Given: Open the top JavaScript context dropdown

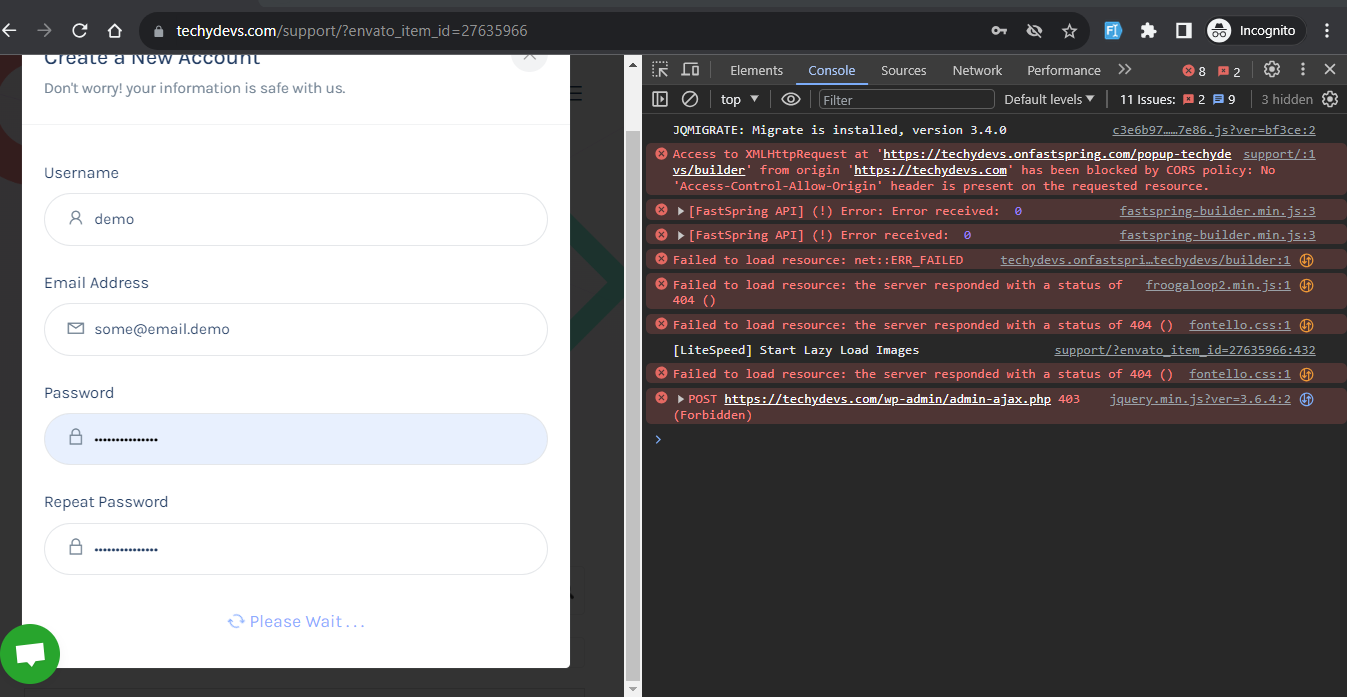Looking at the screenshot, I should coord(740,99).
